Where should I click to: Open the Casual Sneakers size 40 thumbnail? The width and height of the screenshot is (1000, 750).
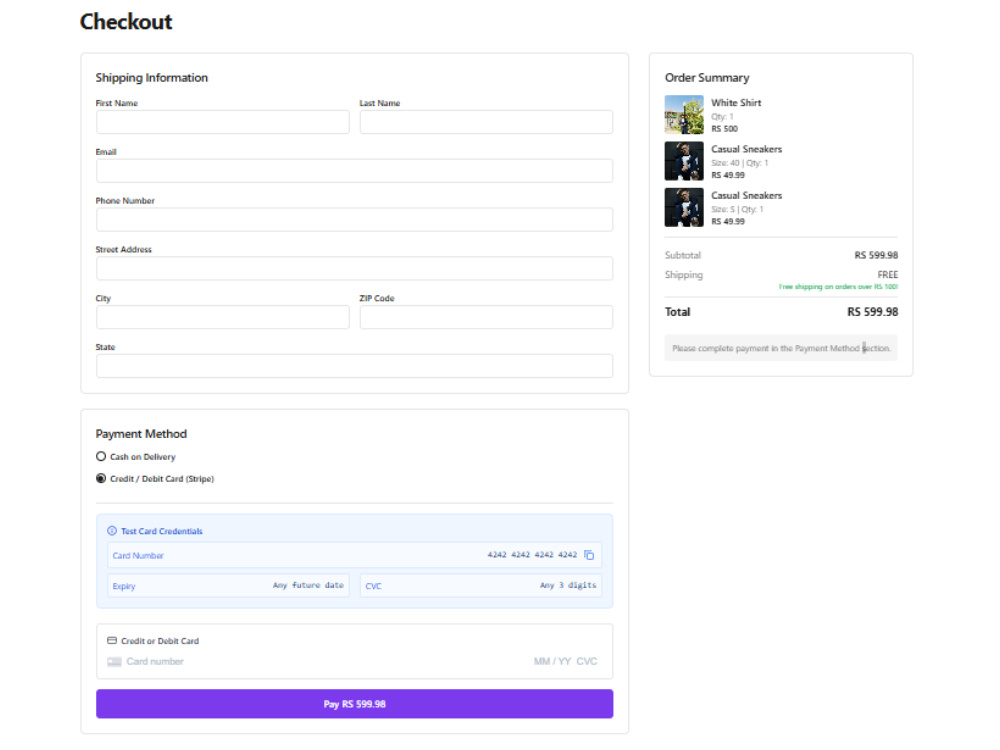click(684, 161)
